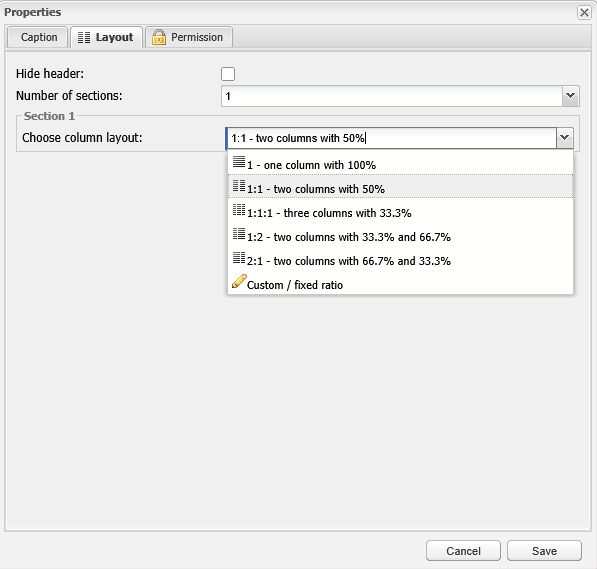This screenshot has height=569, width=597.
Task: Switch to the Caption tab
Action: (38, 37)
